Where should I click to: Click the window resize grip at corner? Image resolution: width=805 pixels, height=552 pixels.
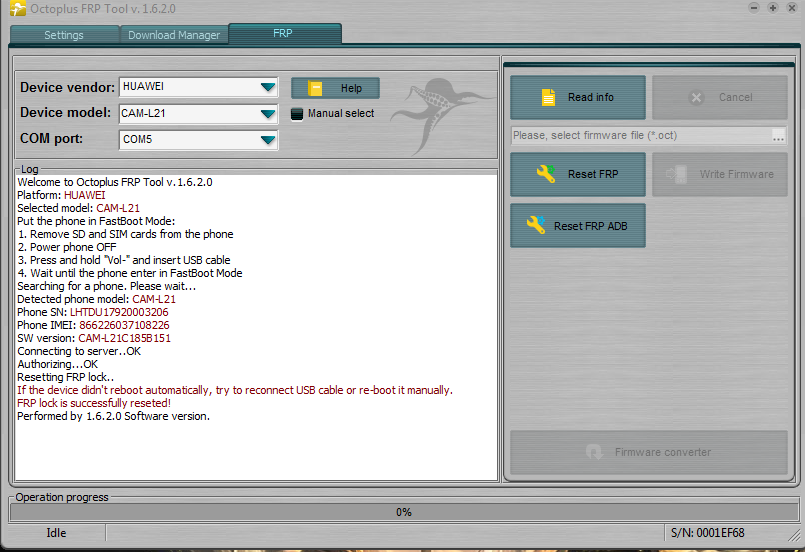795,535
